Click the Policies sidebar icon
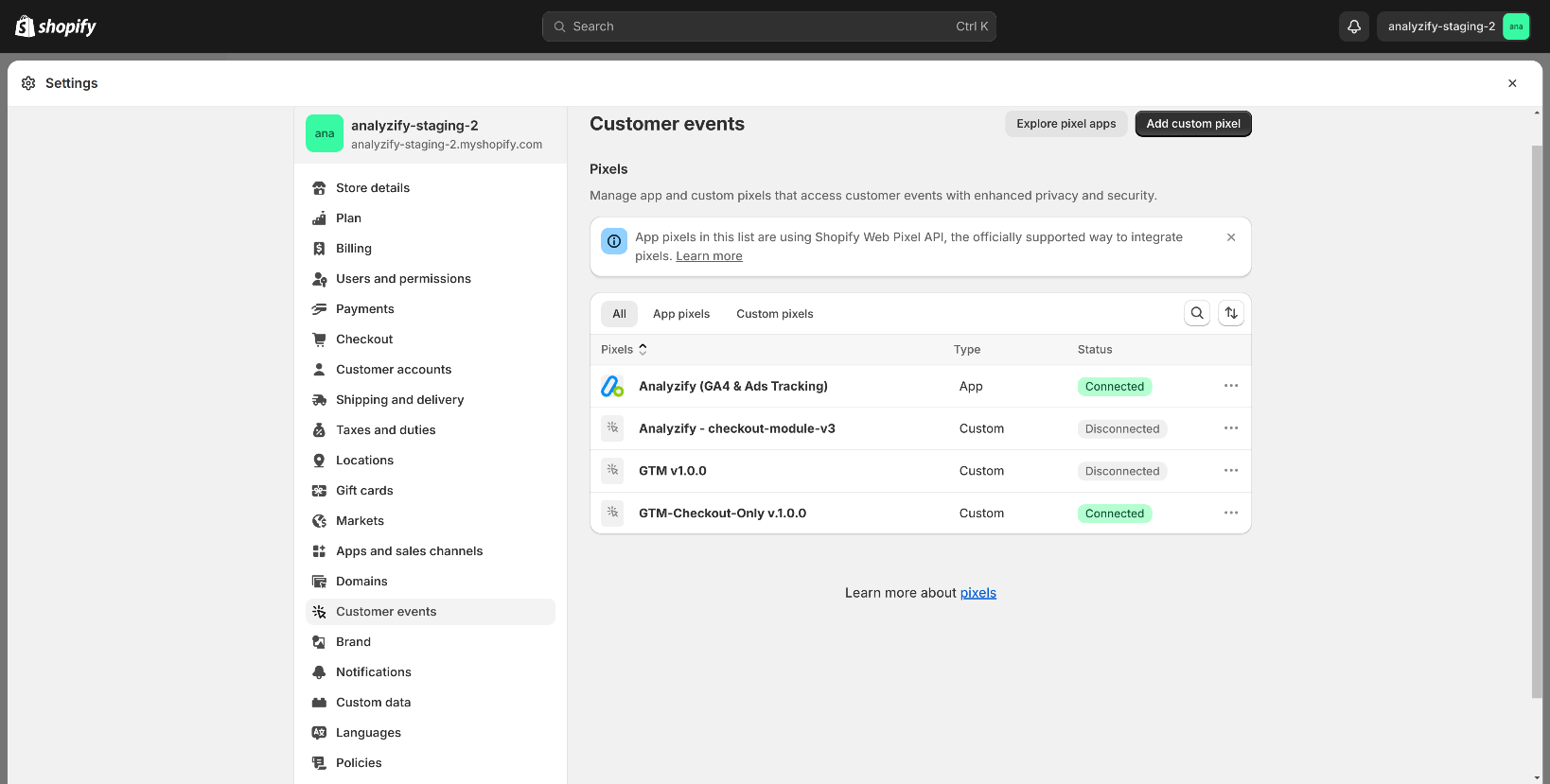 pos(319,763)
